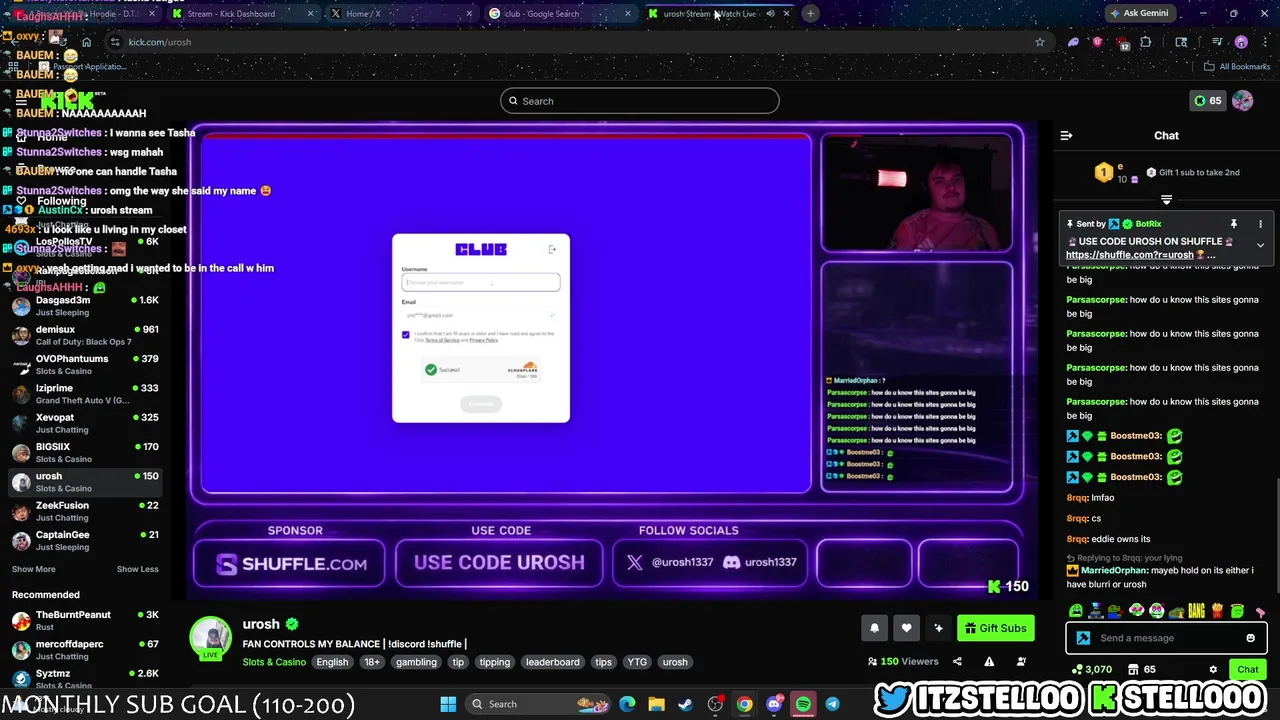Open File Explorer from the taskbar

pos(656,704)
